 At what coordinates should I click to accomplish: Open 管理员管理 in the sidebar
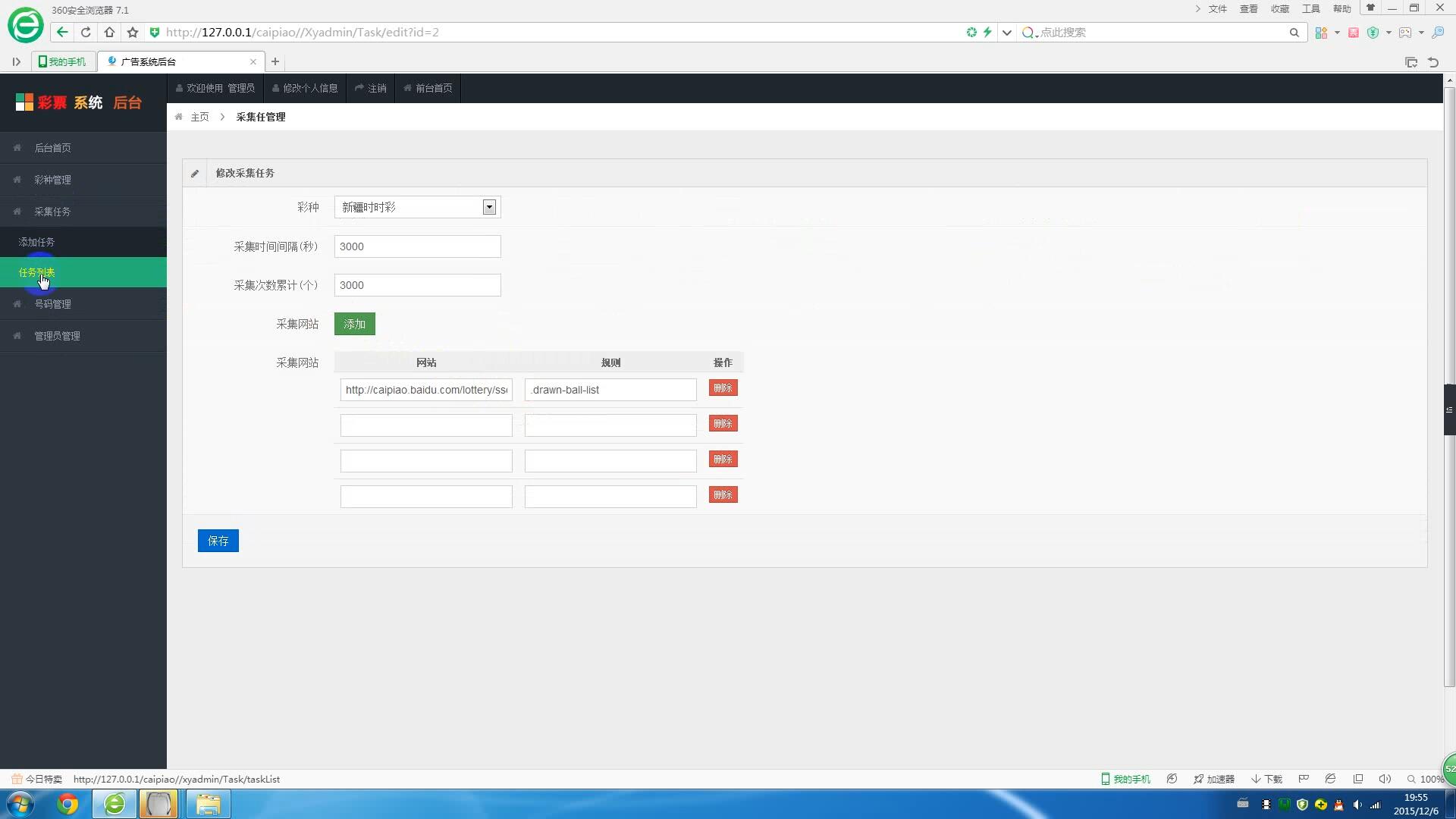coord(83,336)
